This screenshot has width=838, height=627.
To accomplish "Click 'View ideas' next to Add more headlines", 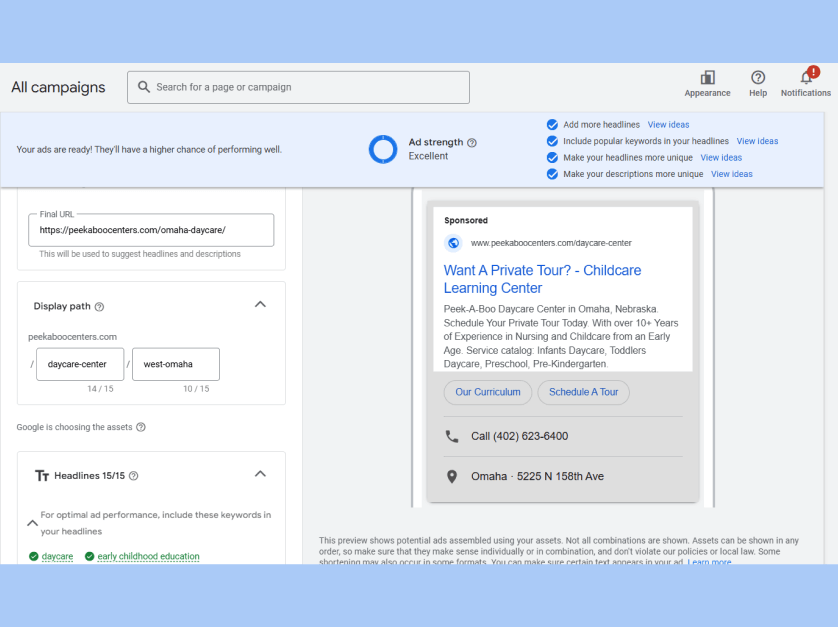I will click(668, 125).
